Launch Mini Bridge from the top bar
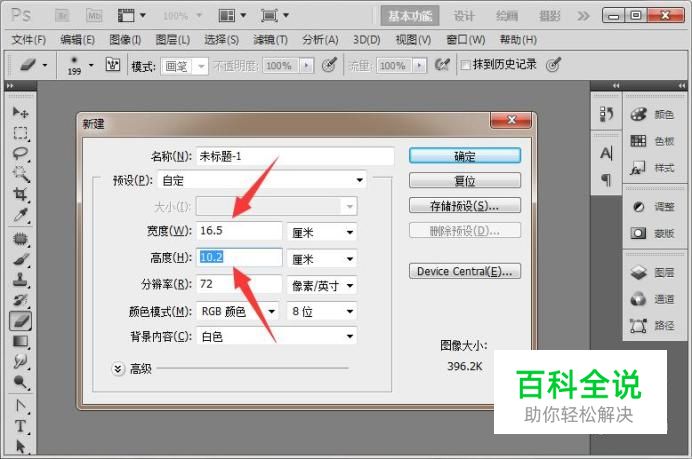The image size is (692, 459). 94,16
